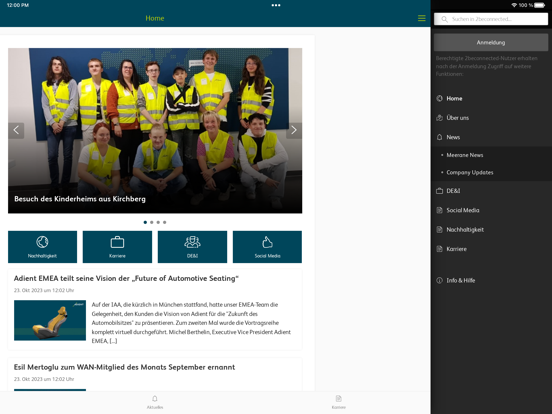Check the Wi-Fi status icon

514,5
